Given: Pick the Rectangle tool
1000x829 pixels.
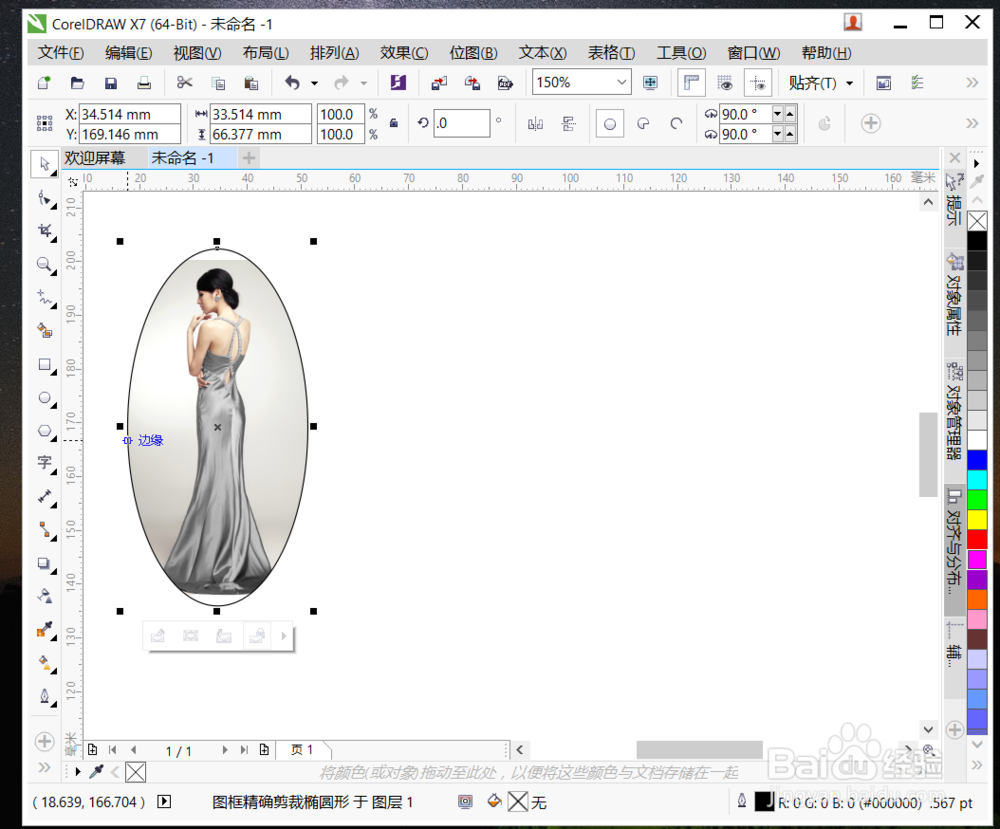Looking at the screenshot, I should pos(44,365).
